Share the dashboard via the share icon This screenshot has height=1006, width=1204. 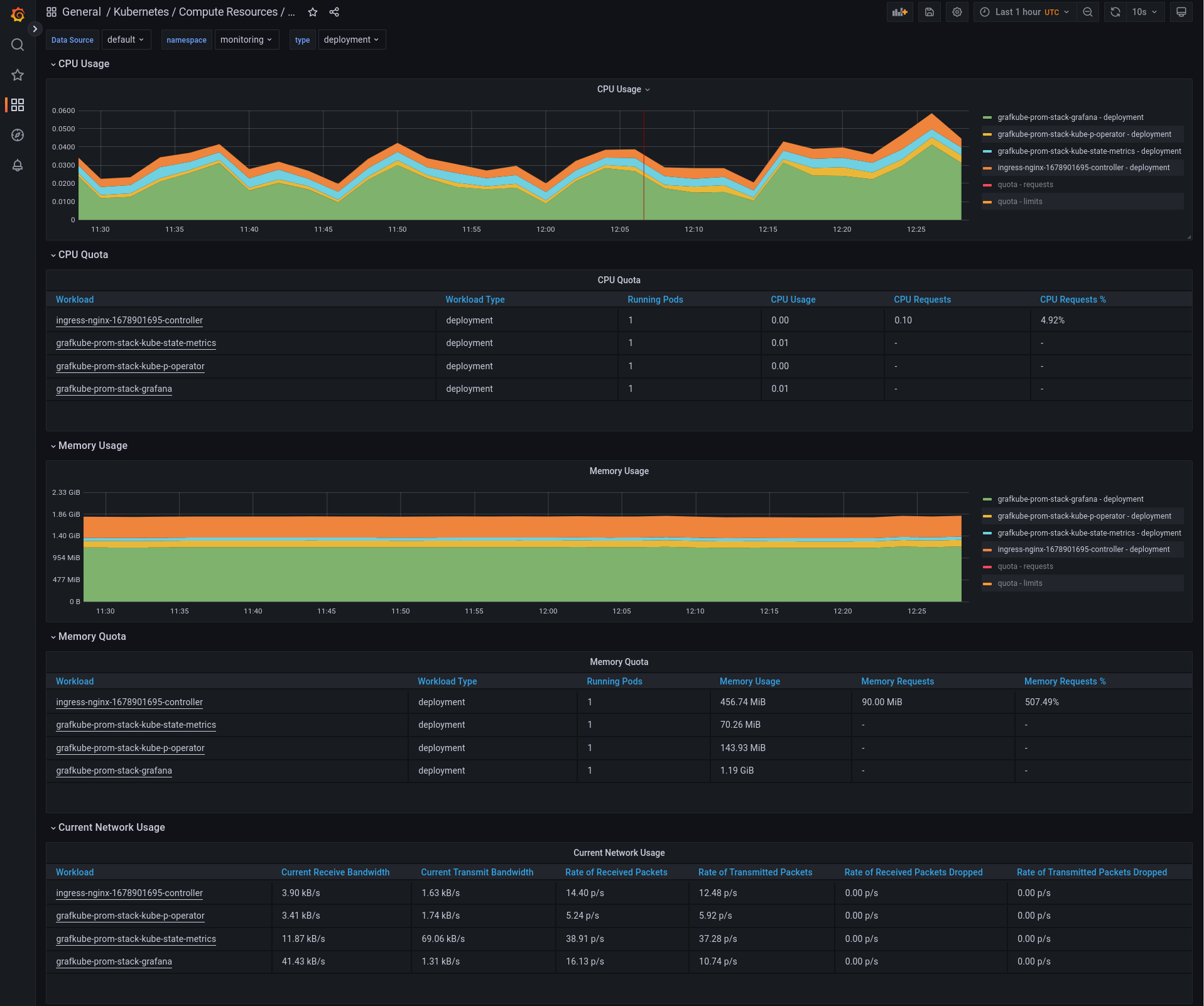(334, 11)
